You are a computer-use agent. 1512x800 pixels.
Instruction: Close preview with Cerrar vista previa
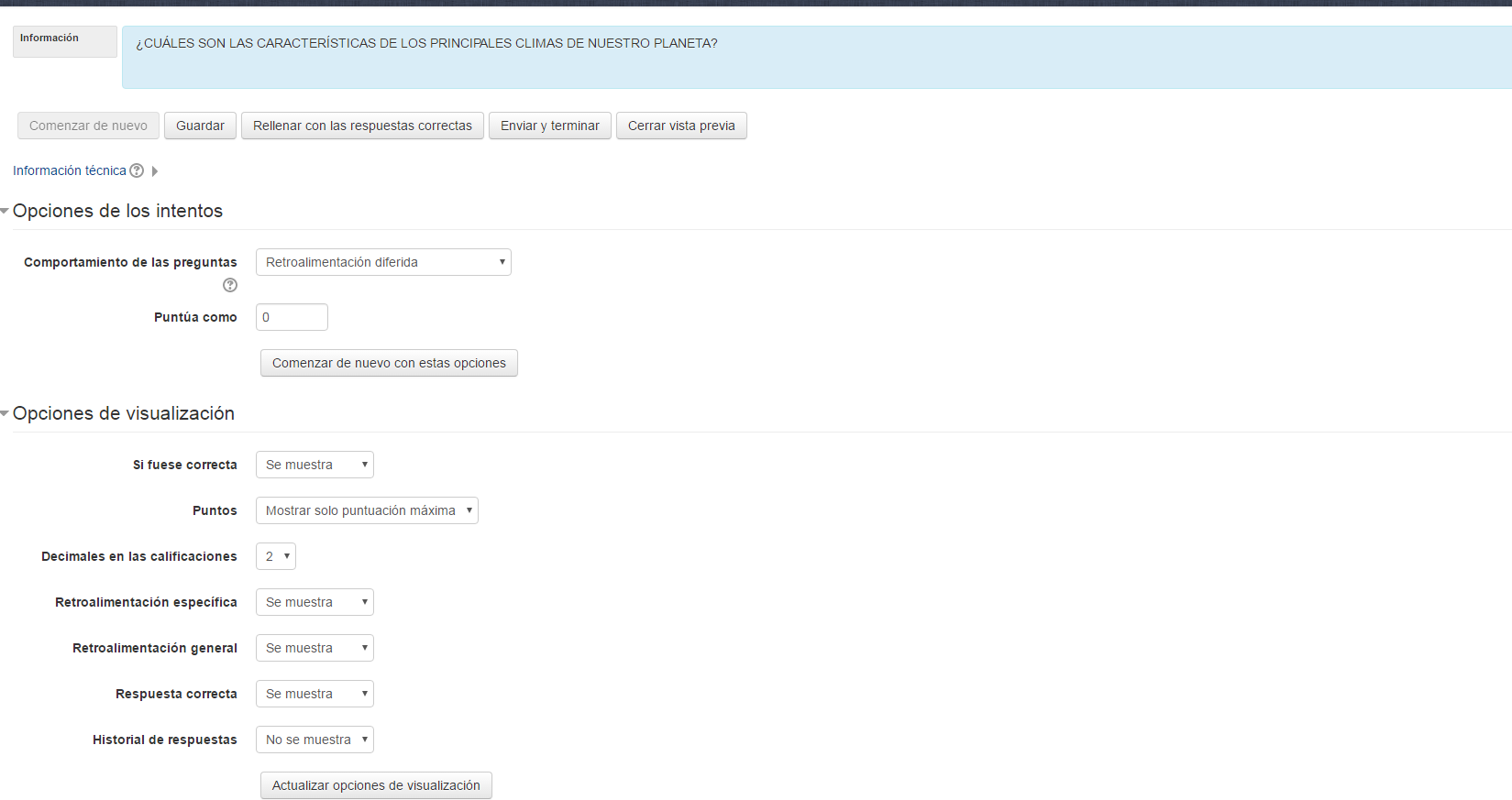click(x=681, y=126)
